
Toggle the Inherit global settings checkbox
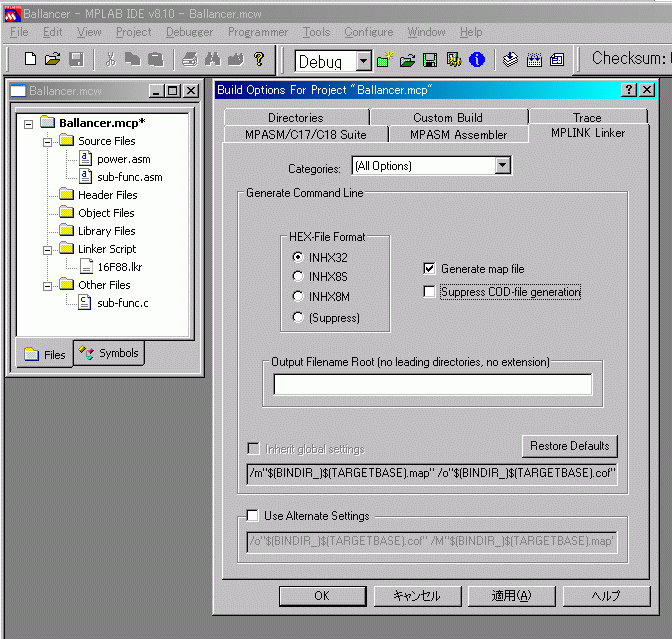254,449
